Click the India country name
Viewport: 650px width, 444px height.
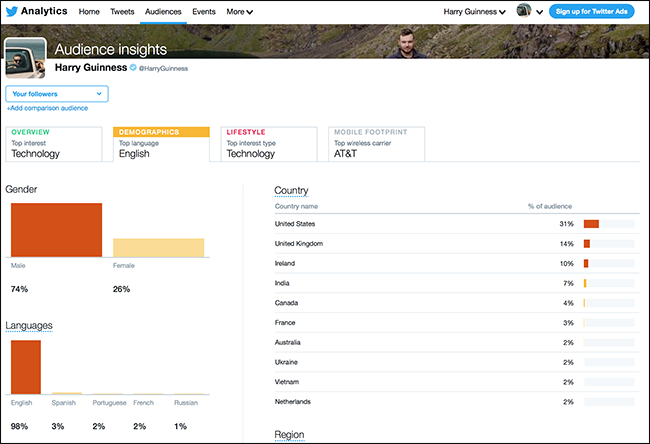[x=282, y=283]
